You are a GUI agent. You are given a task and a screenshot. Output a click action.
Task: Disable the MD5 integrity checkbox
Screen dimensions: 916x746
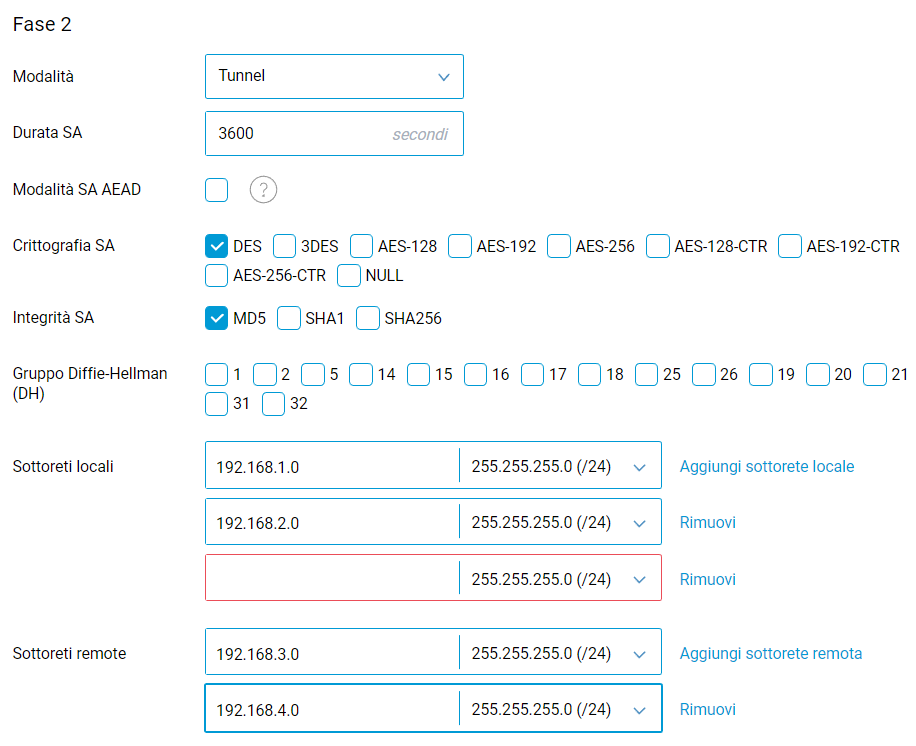pos(216,318)
